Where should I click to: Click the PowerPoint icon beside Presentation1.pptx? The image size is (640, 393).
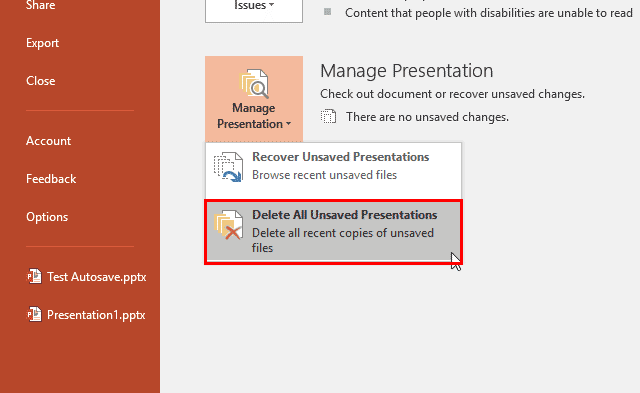pyautogui.click(x=34, y=315)
